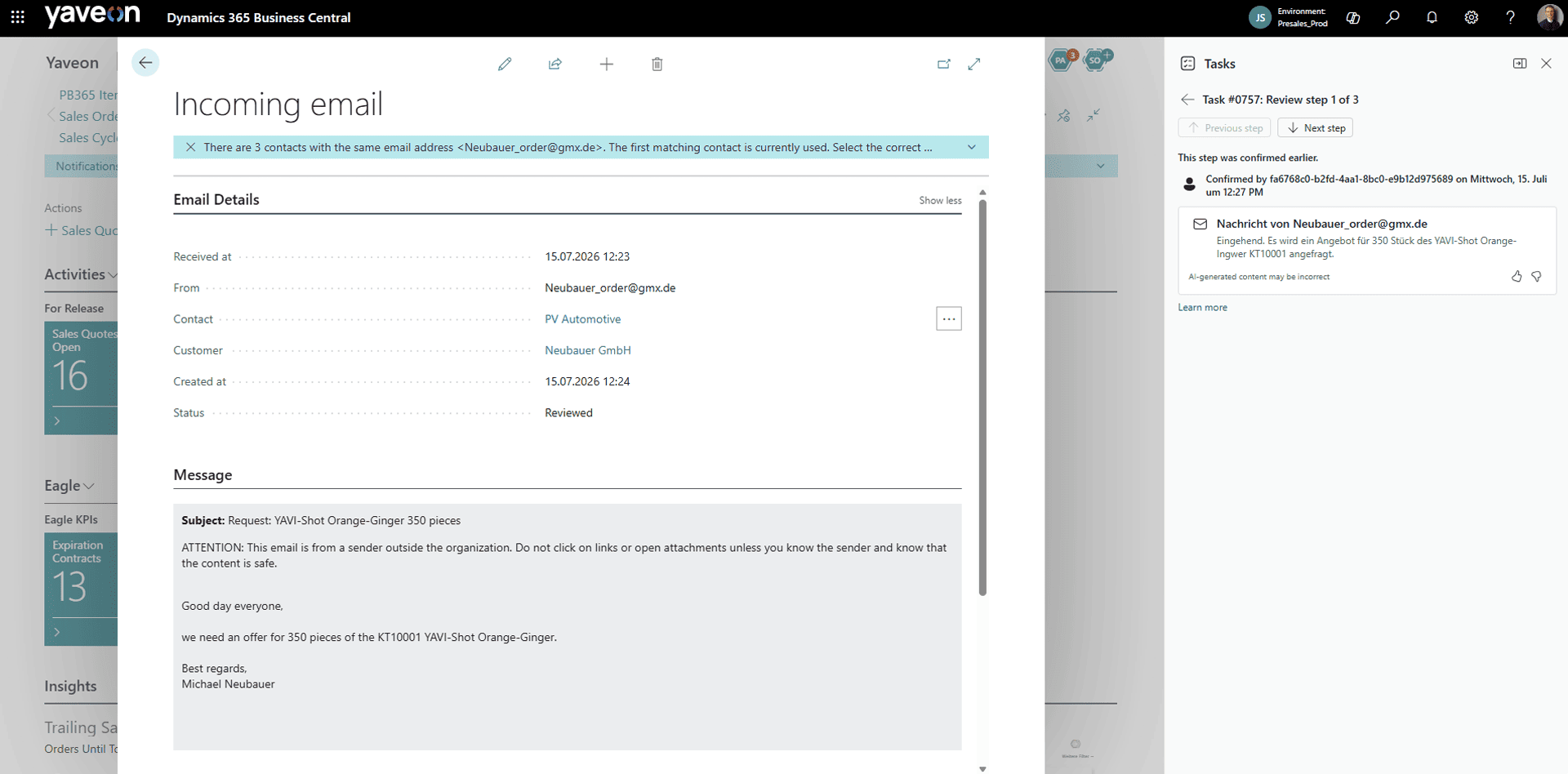Click the Previous step button
The height and width of the screenshot is (774, 1568).
pos(1224,128)
